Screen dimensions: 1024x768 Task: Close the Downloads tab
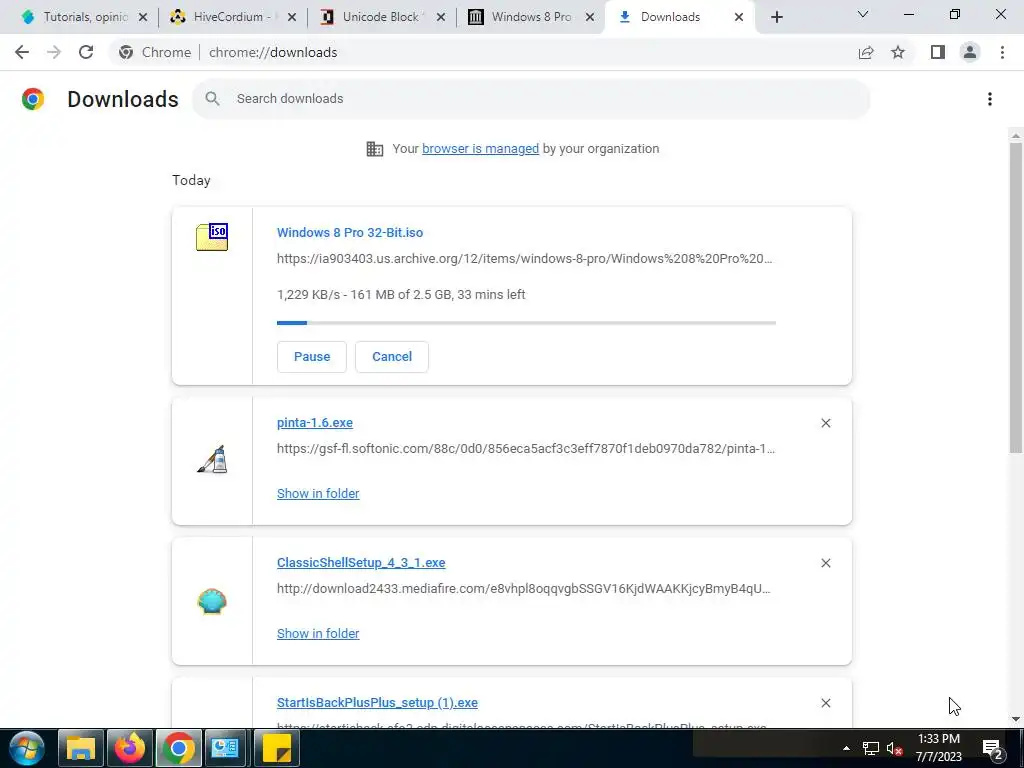[x=739, y=17]
